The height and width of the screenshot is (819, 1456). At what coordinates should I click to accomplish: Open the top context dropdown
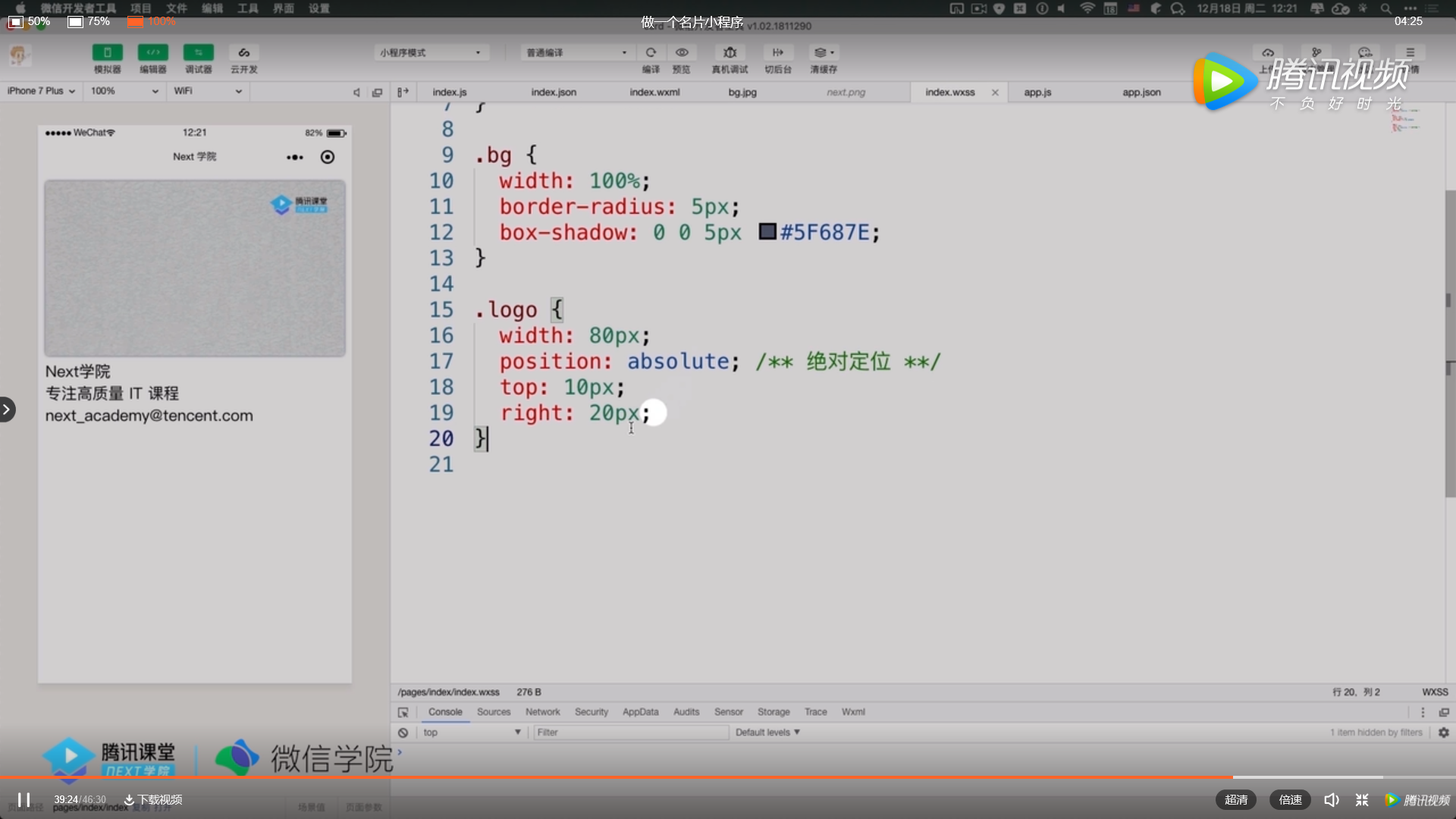pos(471,732)
